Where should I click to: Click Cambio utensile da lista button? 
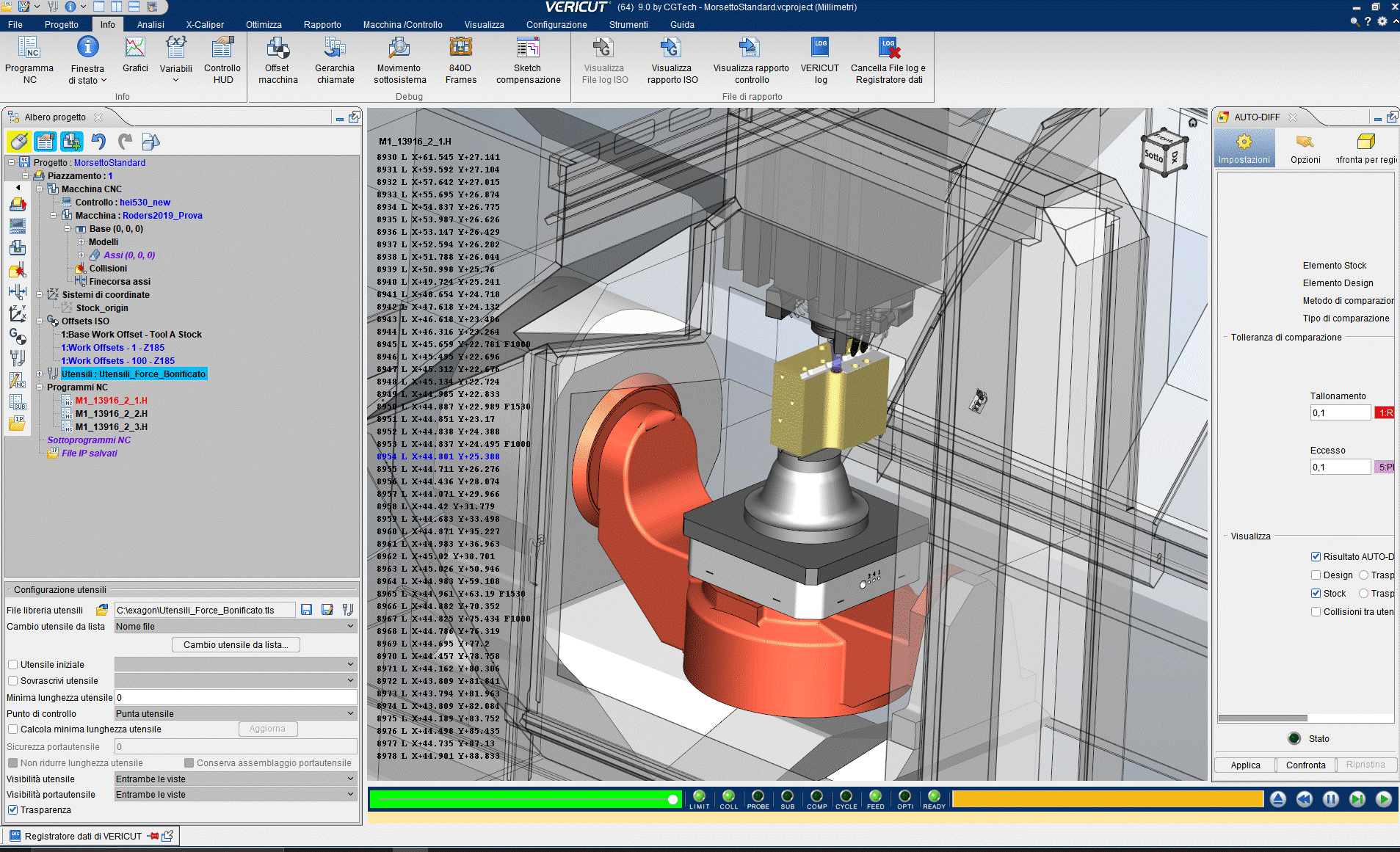point(236,645)
